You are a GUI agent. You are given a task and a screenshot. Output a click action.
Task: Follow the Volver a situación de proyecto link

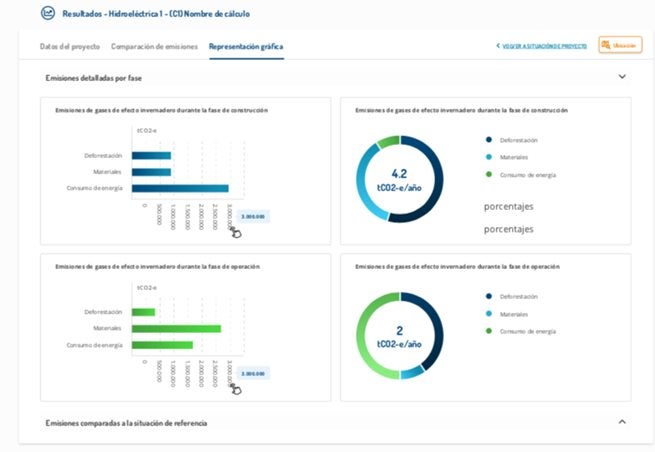pyautogui.click(x=544, y=46)
